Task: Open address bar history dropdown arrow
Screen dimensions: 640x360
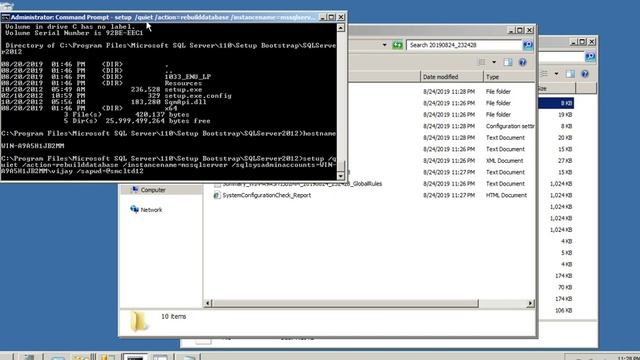Action: (384, 45)
